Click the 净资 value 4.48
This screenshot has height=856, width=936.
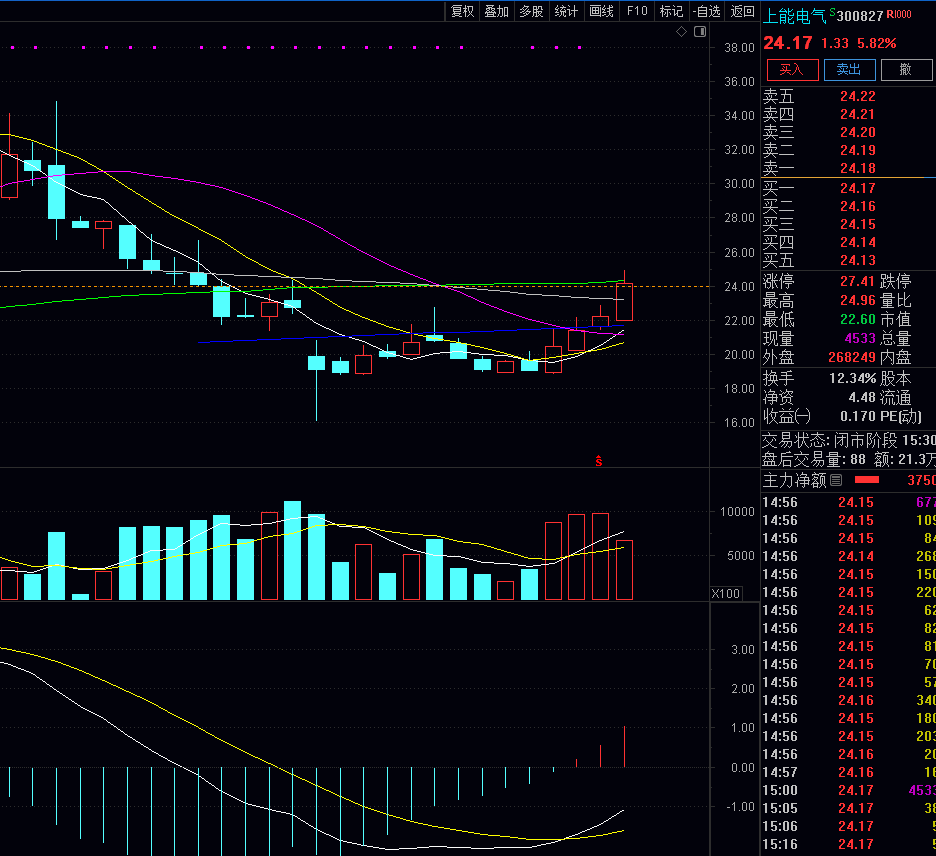(x=862, y=397)
